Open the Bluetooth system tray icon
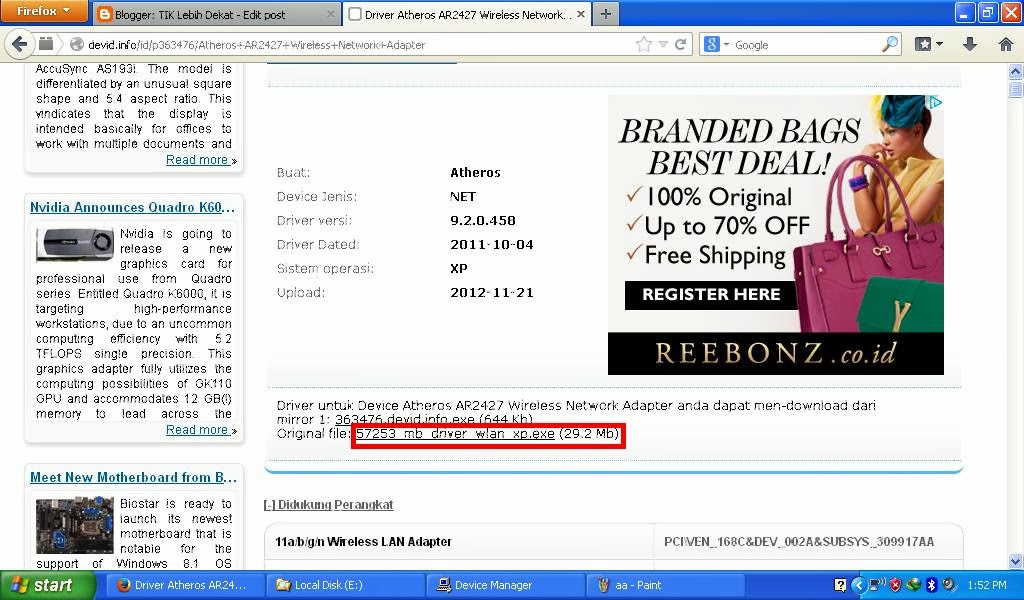The height and width of the screenshot is (600, 1024). click(931, 583)
